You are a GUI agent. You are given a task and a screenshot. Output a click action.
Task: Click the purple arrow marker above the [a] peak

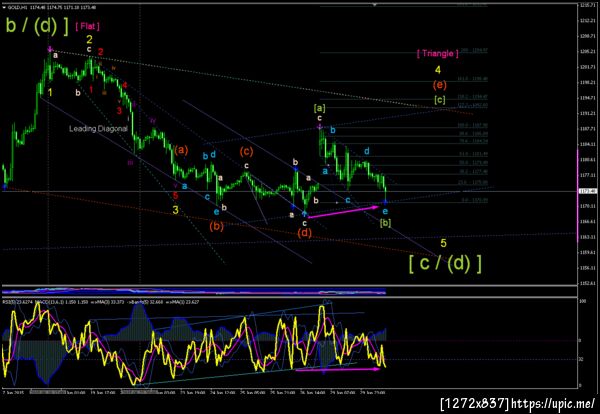click(x=319, y=126)
